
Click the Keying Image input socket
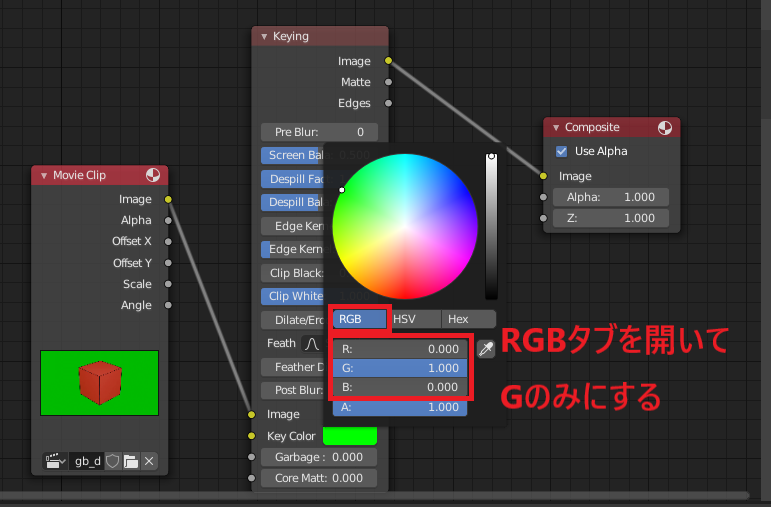(x=251, y=415)
